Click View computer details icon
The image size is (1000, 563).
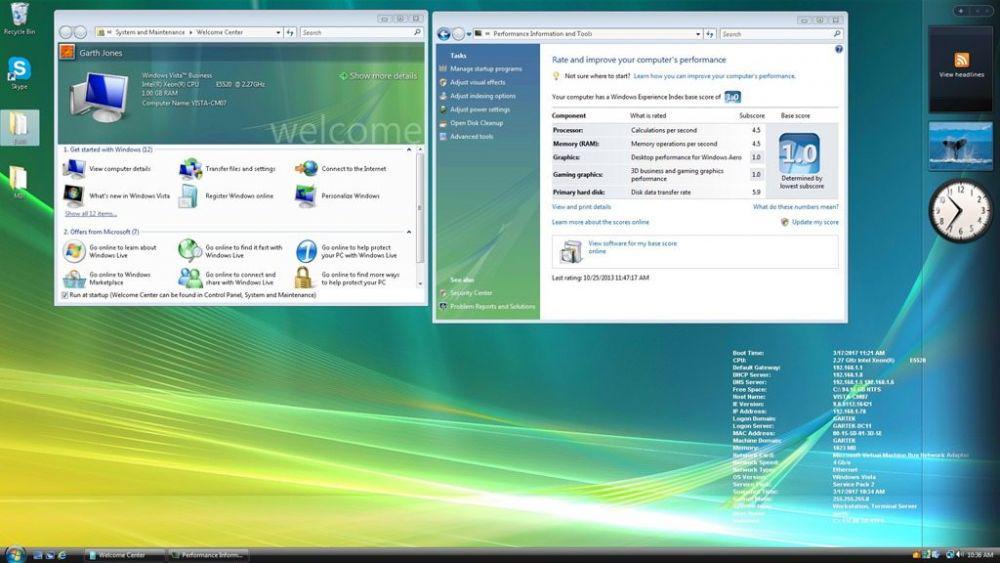75,169
